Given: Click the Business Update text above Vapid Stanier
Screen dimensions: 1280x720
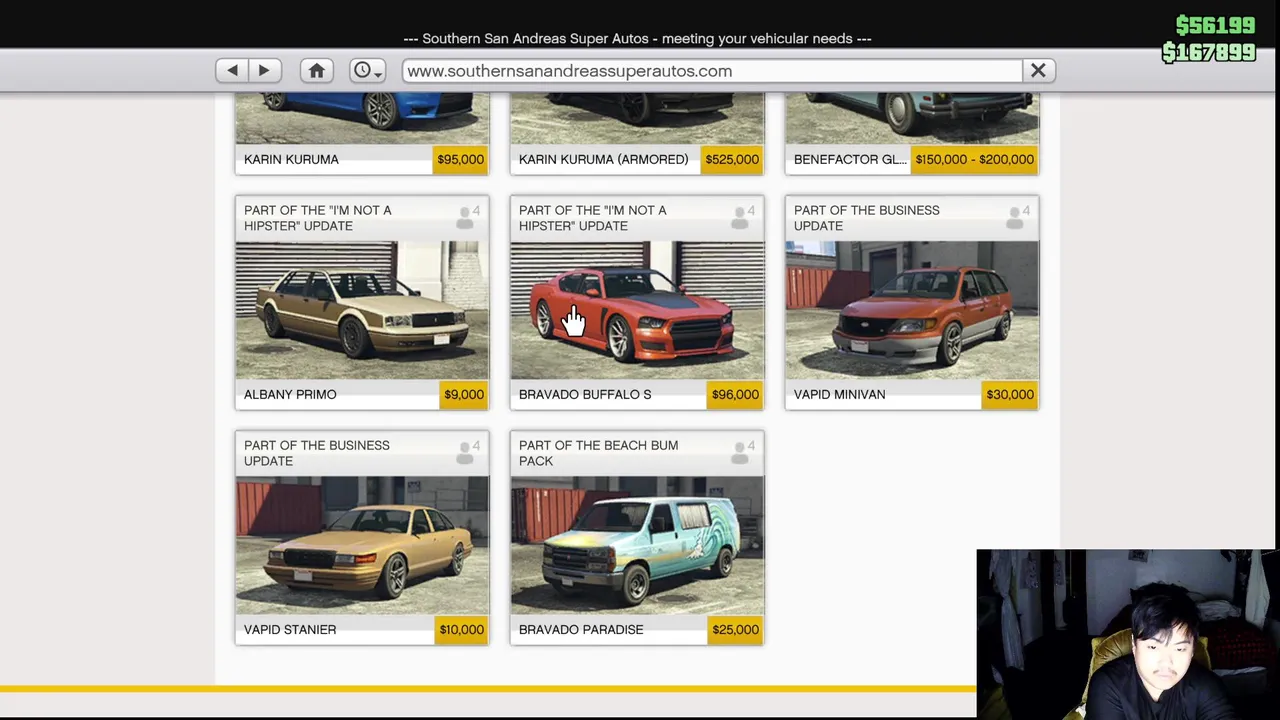Looking at the screenshot, I should (317, 453).
